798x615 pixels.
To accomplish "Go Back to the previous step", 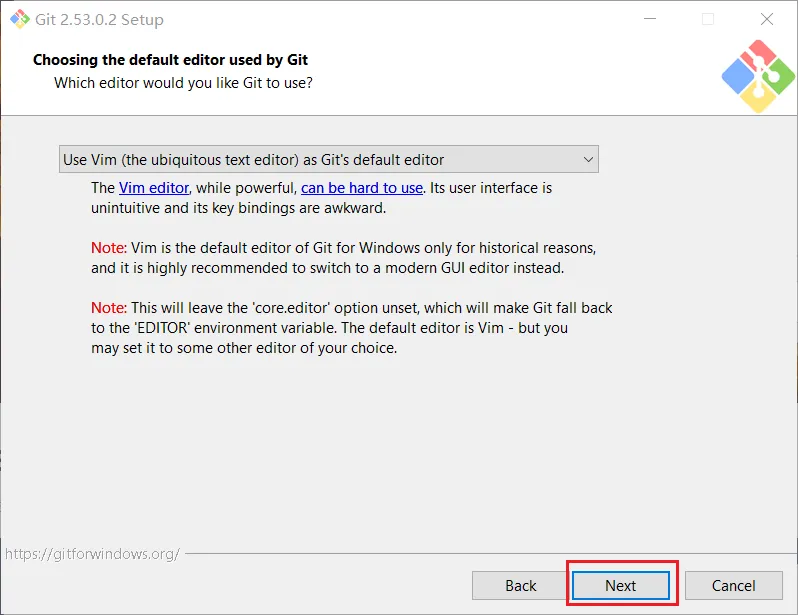I will 520,585.
